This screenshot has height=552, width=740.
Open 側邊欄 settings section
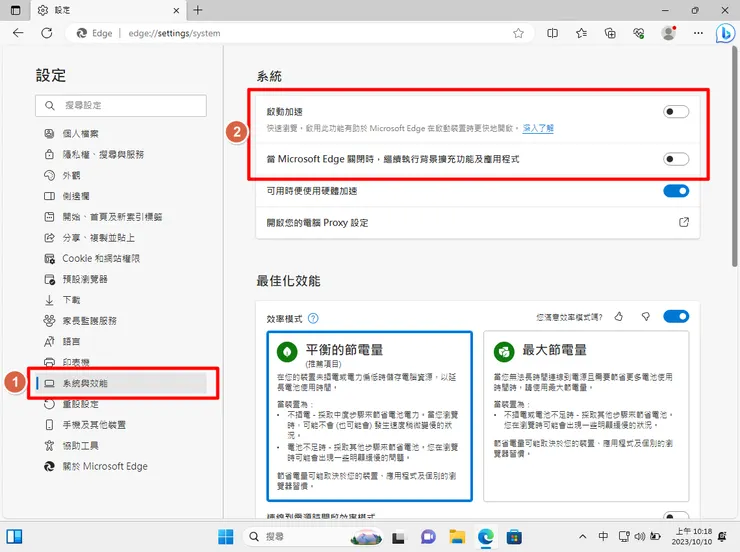pos(76,196)
